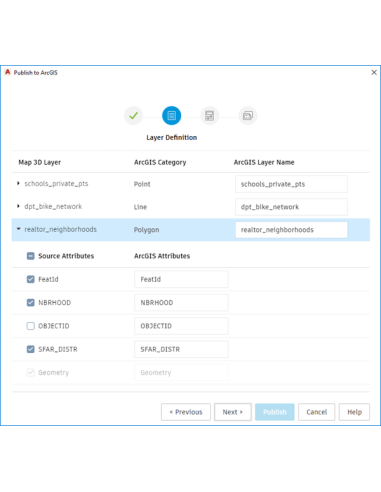Click the Publish button
The image size is (381, 492).
[275, 412]
